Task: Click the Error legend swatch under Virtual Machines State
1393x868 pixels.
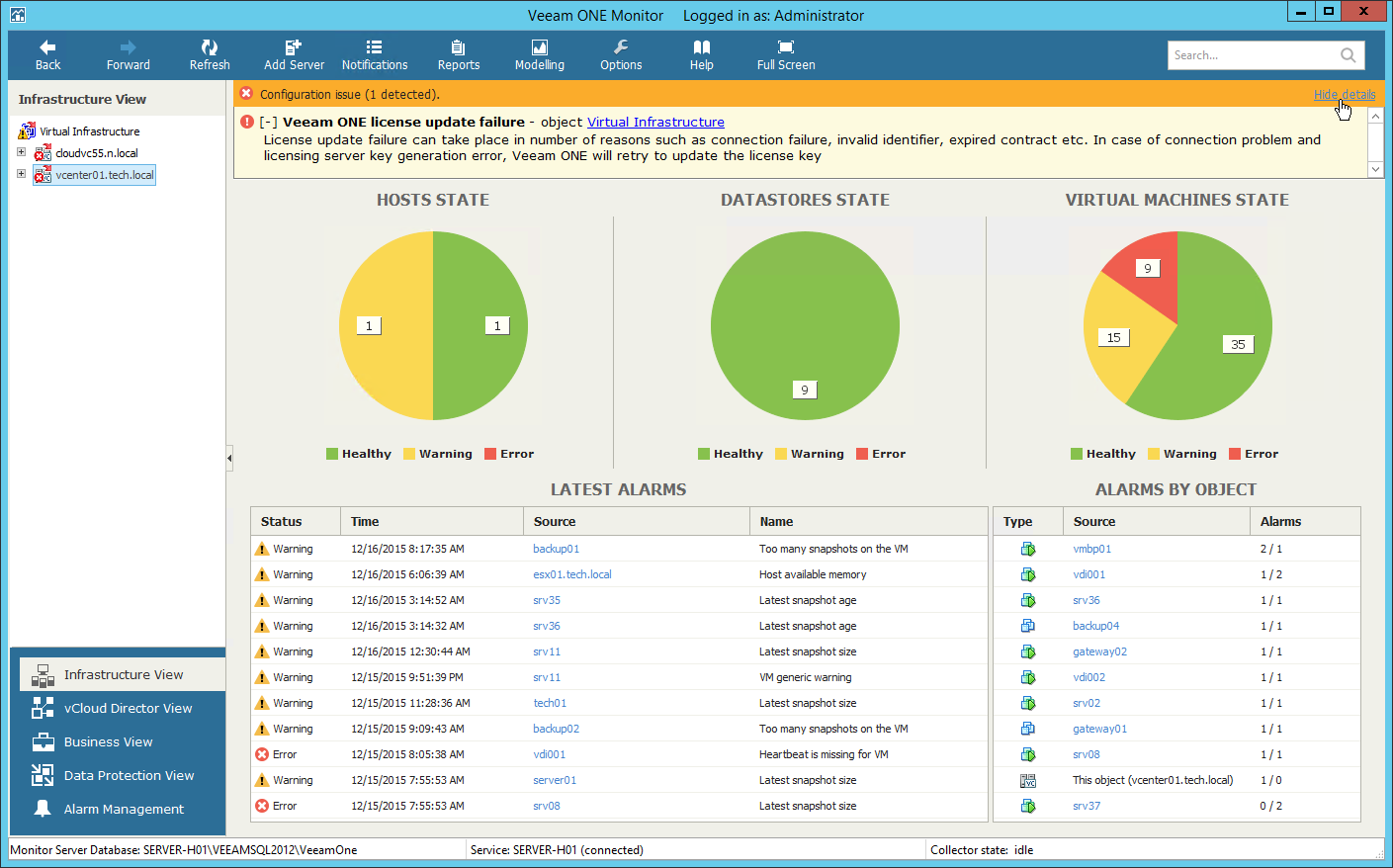Action: 1235,454
